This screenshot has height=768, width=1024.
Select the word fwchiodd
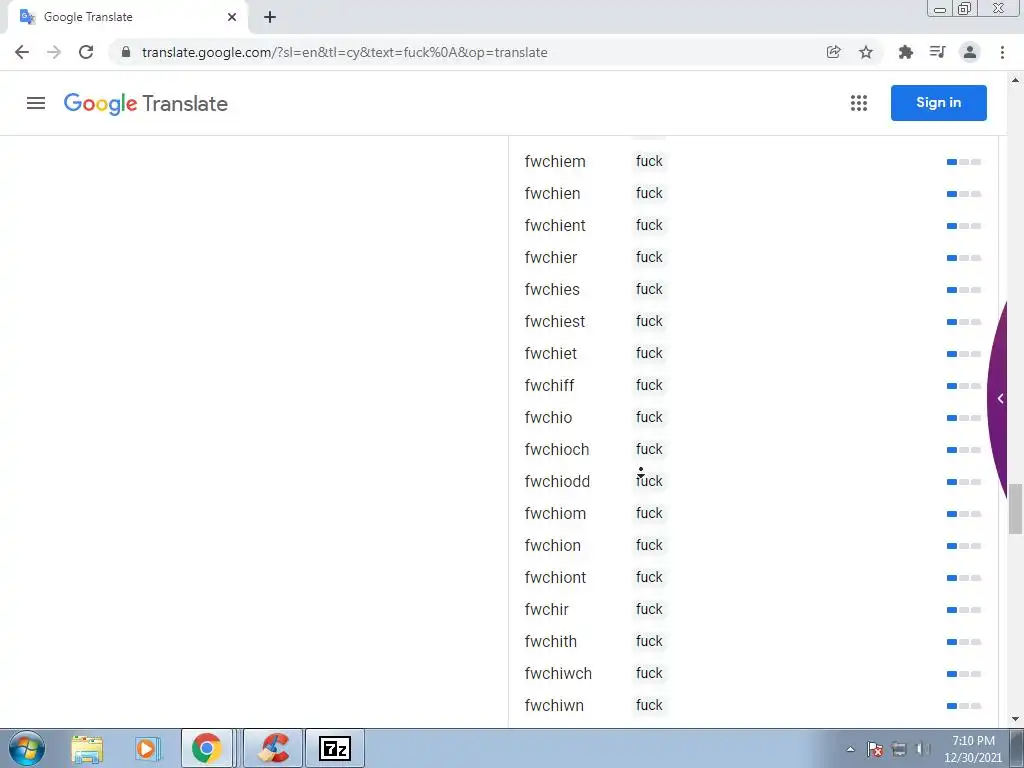(x=557, y=481)
